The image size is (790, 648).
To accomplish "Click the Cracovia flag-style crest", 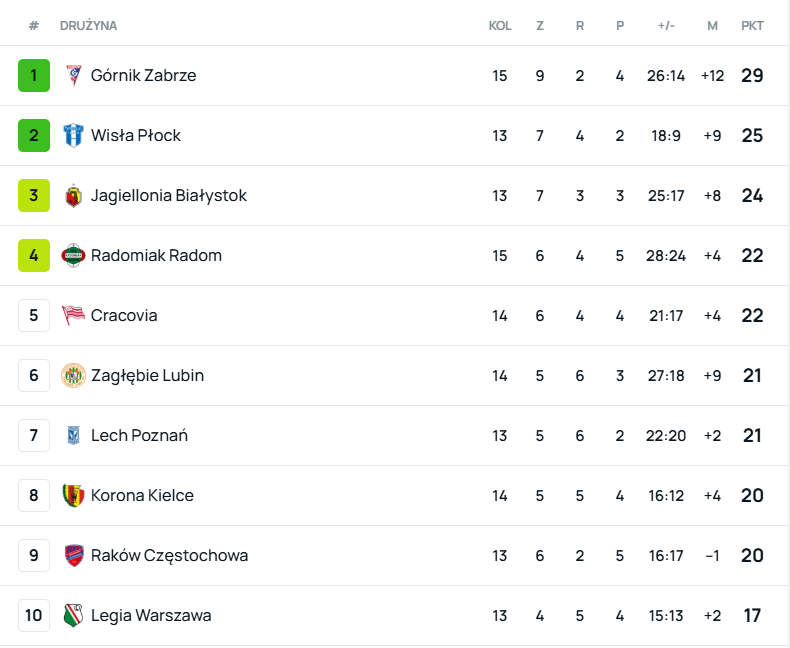I will coord(74,315).
